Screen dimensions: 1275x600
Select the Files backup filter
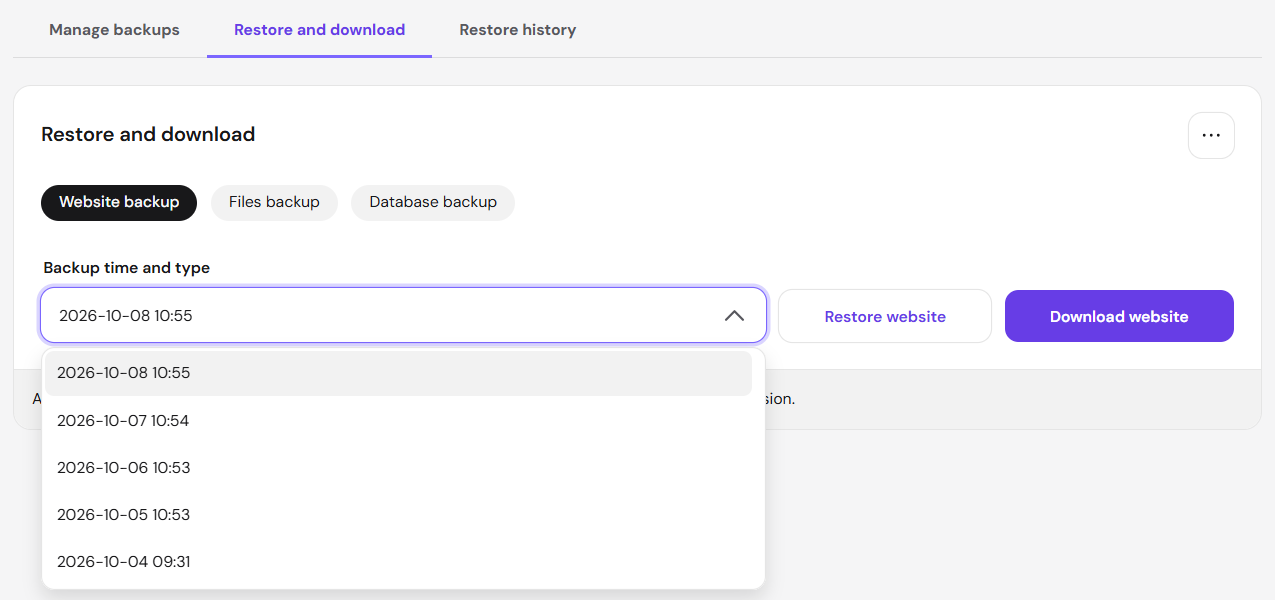(274, 202)
